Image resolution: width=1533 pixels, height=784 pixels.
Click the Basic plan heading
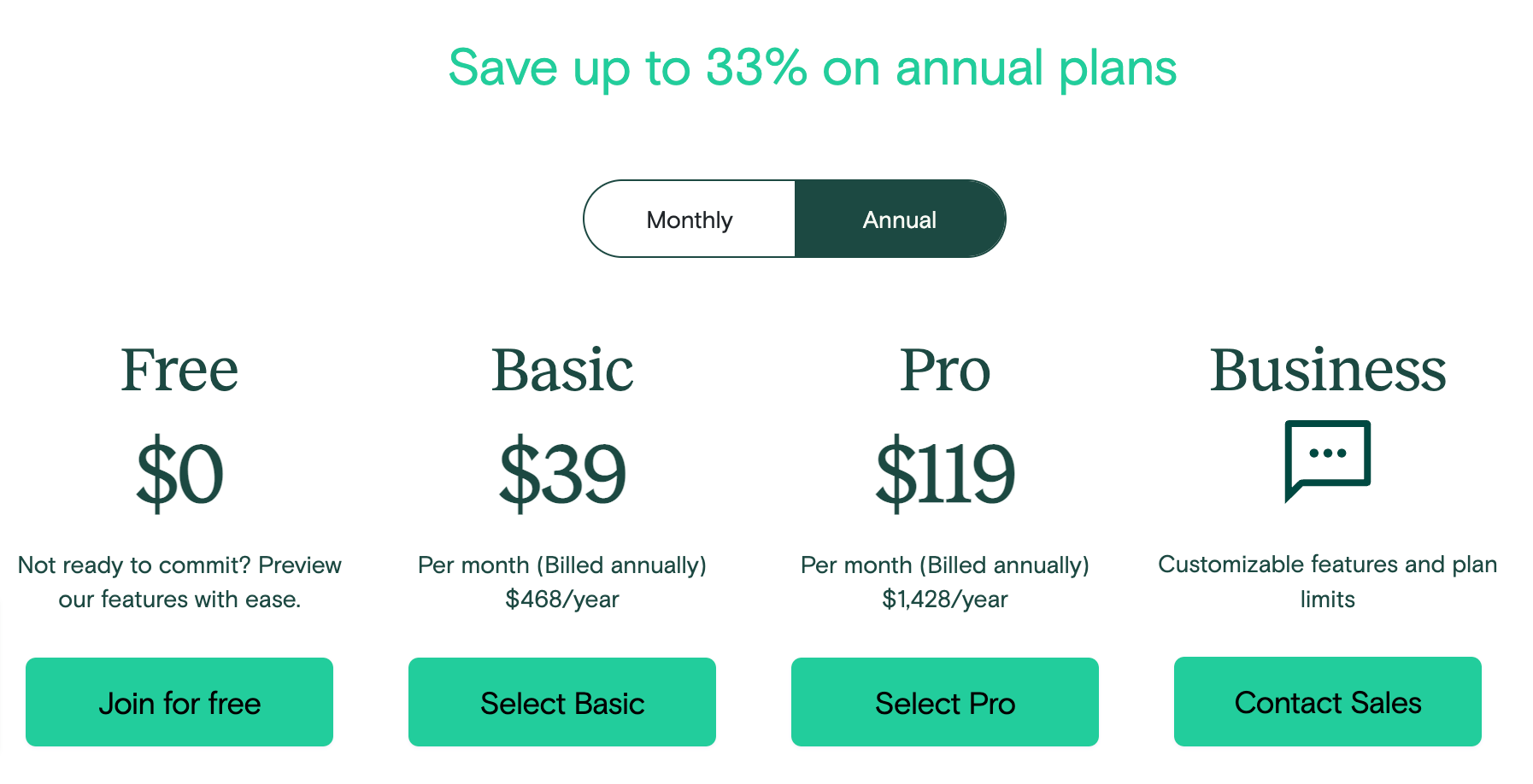pos(561,370)
